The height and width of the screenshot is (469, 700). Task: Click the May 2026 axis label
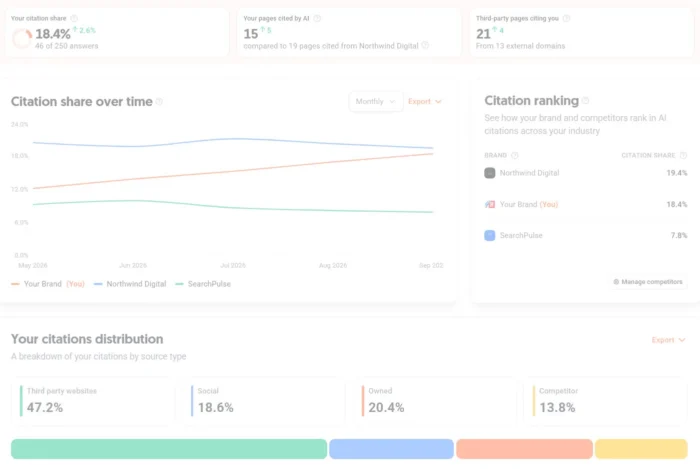(33, 265)
